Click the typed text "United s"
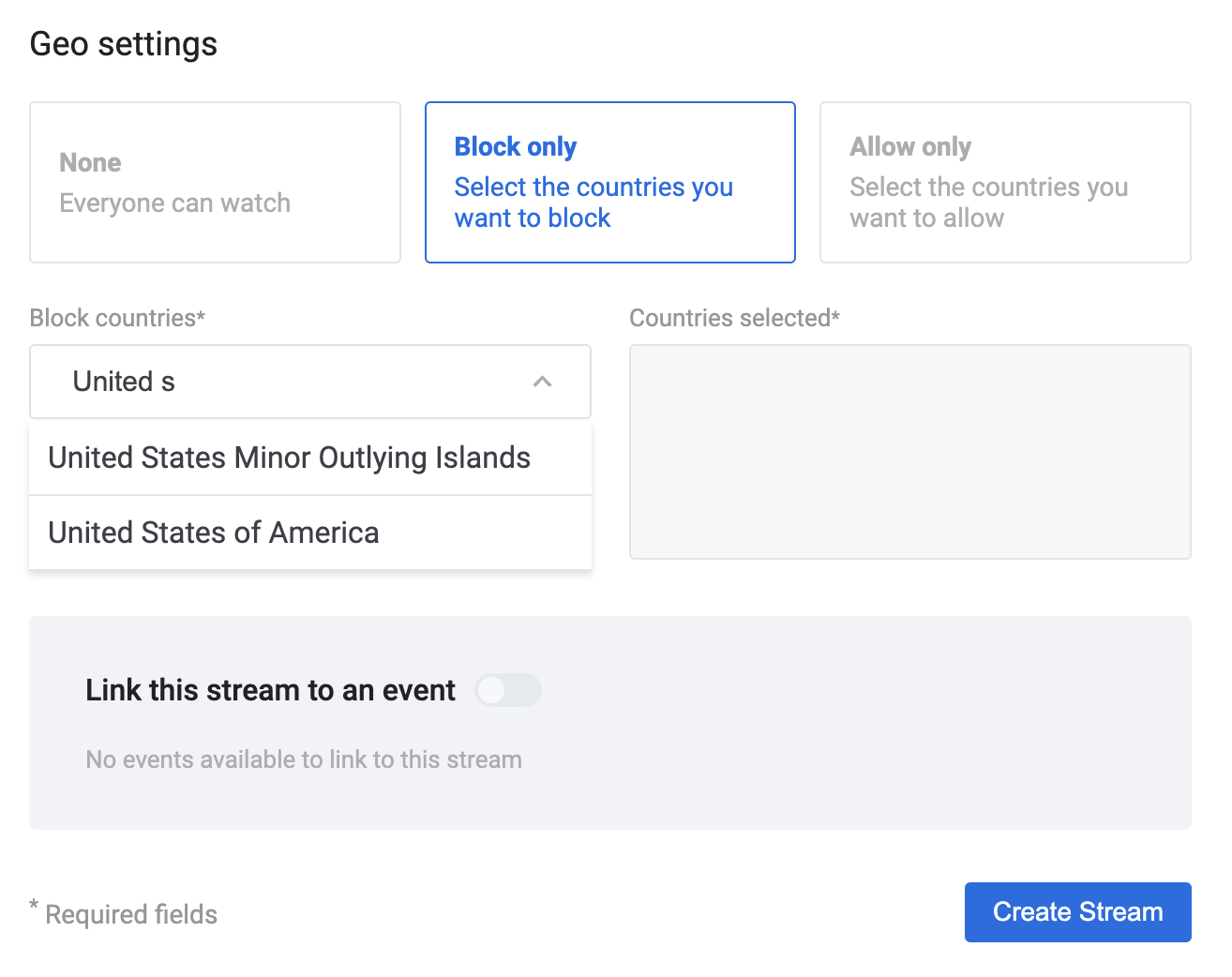Screen dimensions: 1232x977 pos(124,382)
